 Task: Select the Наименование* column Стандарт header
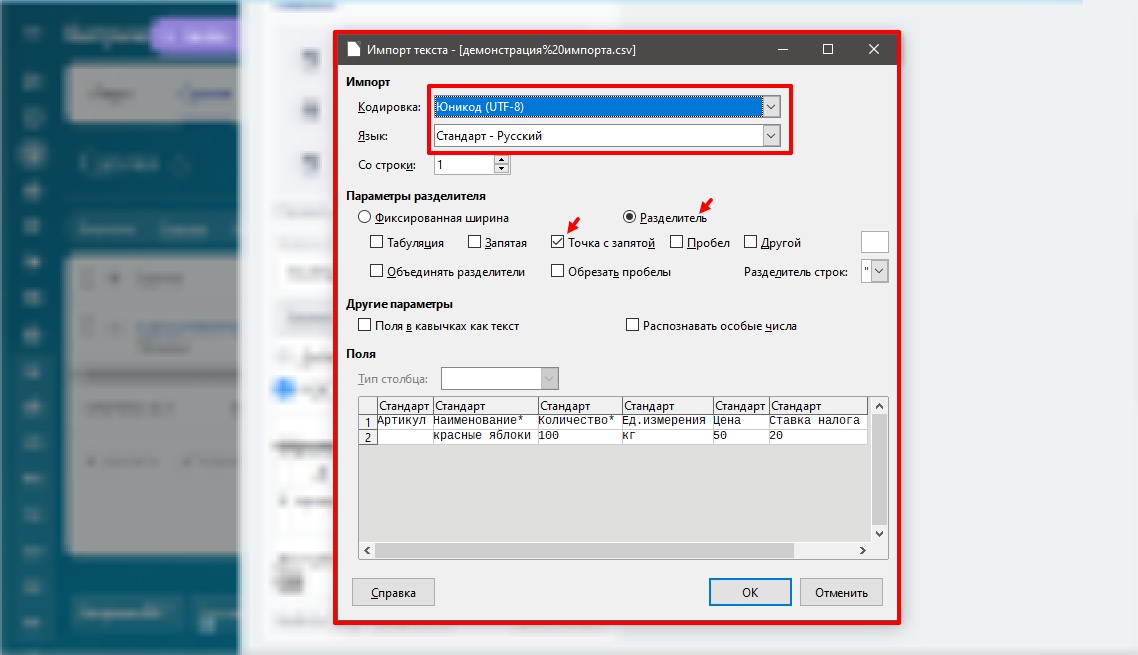(486, 406)
